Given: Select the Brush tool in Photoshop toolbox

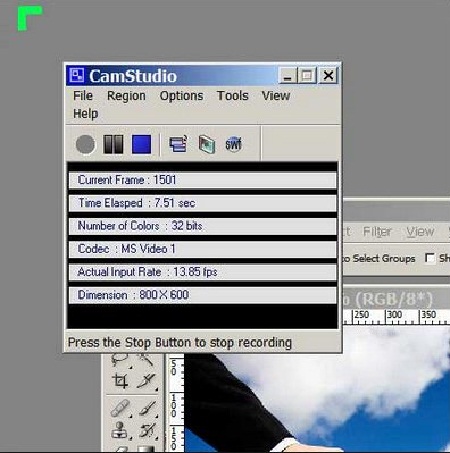Looking at the screenshot, I should click(147, 408).
